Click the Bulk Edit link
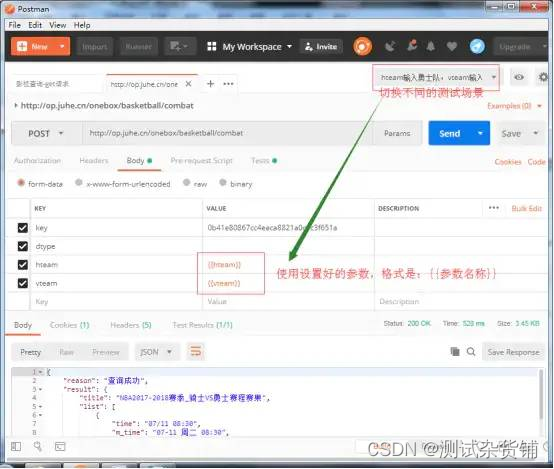The height and width of the screenshot is (469, 554). pos(526,209)
